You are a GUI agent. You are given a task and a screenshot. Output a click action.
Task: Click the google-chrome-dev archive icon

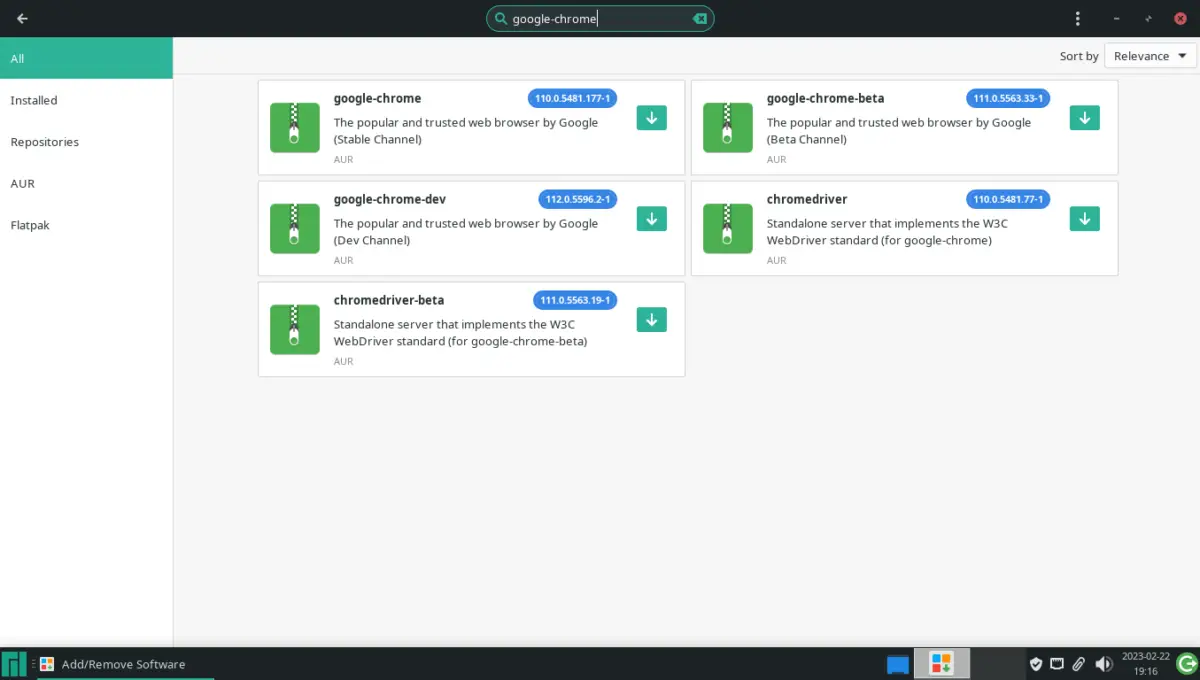[295, 228]
